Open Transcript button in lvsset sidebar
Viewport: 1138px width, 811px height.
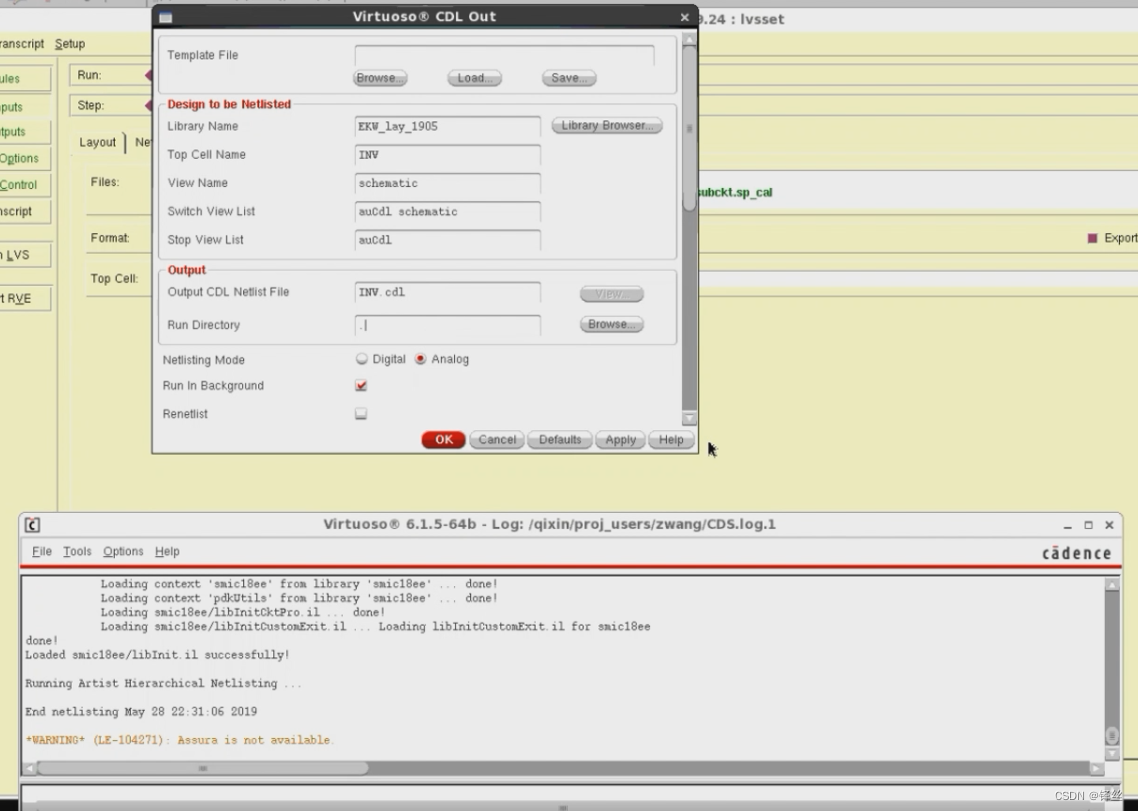(25, 211)
